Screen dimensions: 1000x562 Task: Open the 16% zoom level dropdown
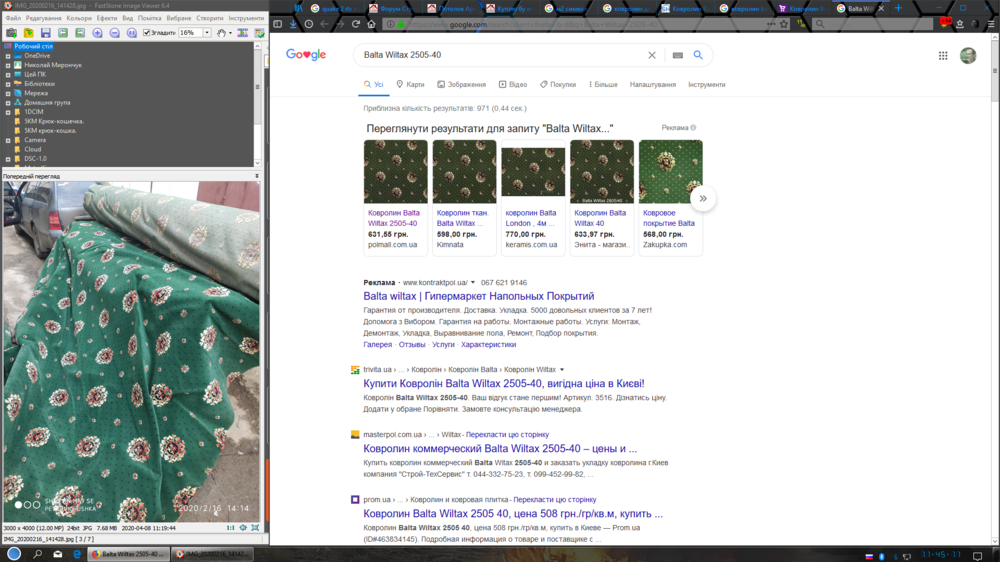[207, 33]
